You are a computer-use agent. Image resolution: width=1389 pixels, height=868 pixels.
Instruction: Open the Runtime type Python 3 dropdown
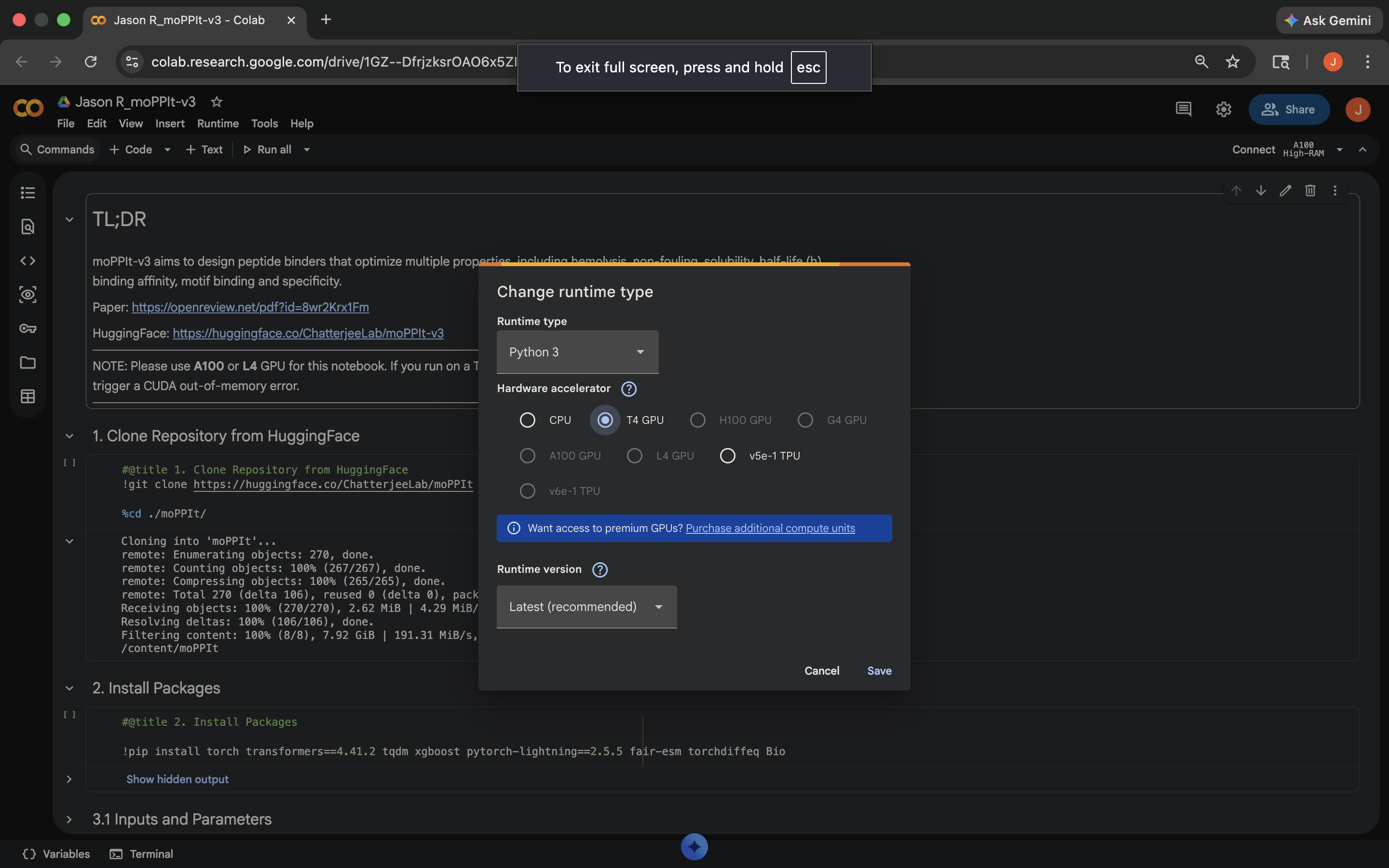(577, 352)
